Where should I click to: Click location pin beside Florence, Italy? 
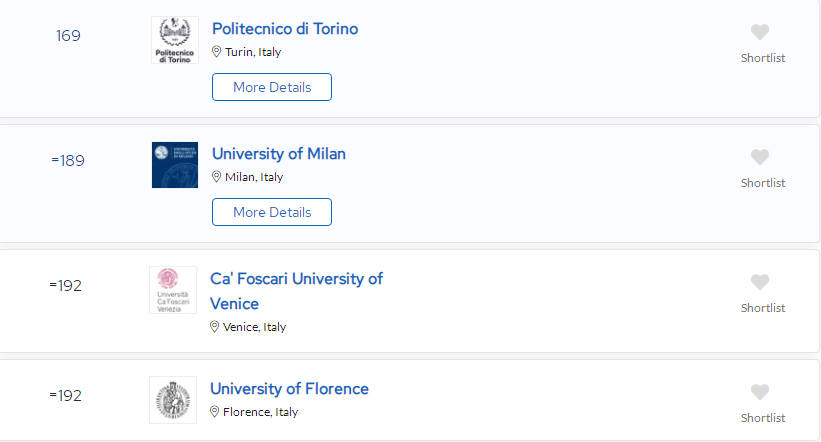[214, 412]
